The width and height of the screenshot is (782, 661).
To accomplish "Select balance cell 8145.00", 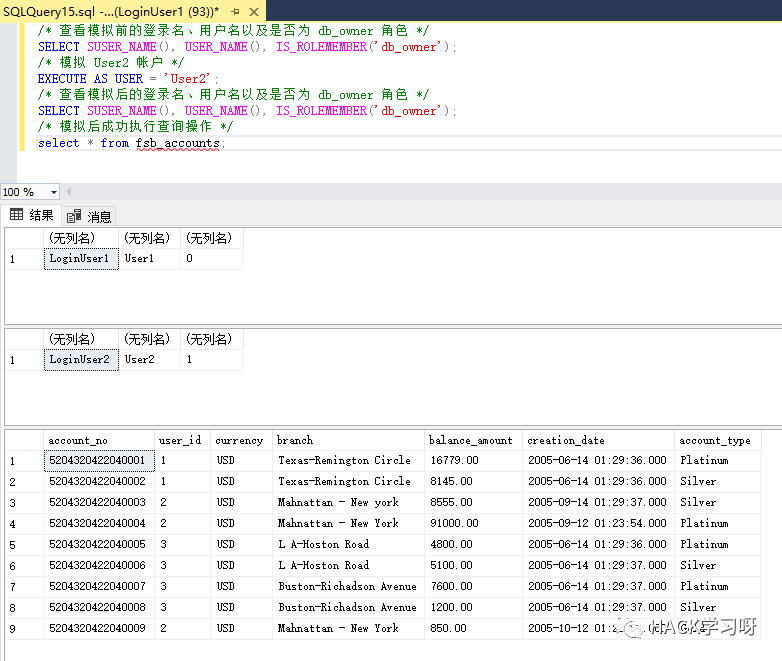I will 473,481.
